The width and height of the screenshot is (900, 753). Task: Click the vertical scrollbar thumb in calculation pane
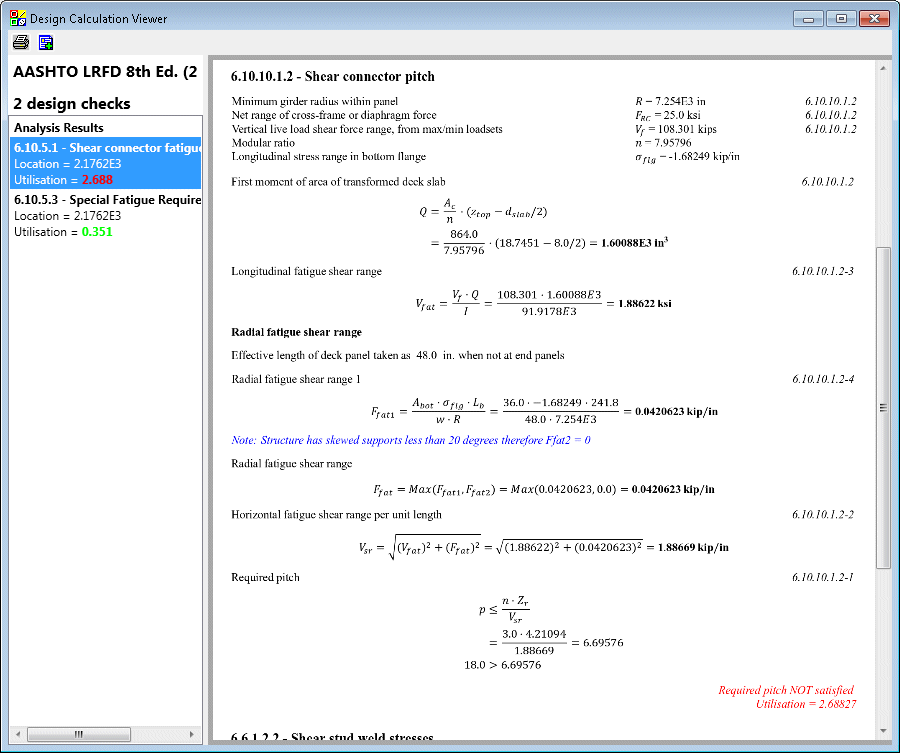(x=882, y=407)
